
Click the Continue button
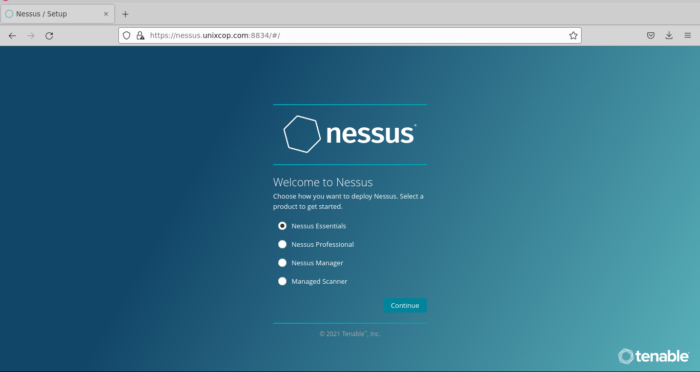point(405,305)
